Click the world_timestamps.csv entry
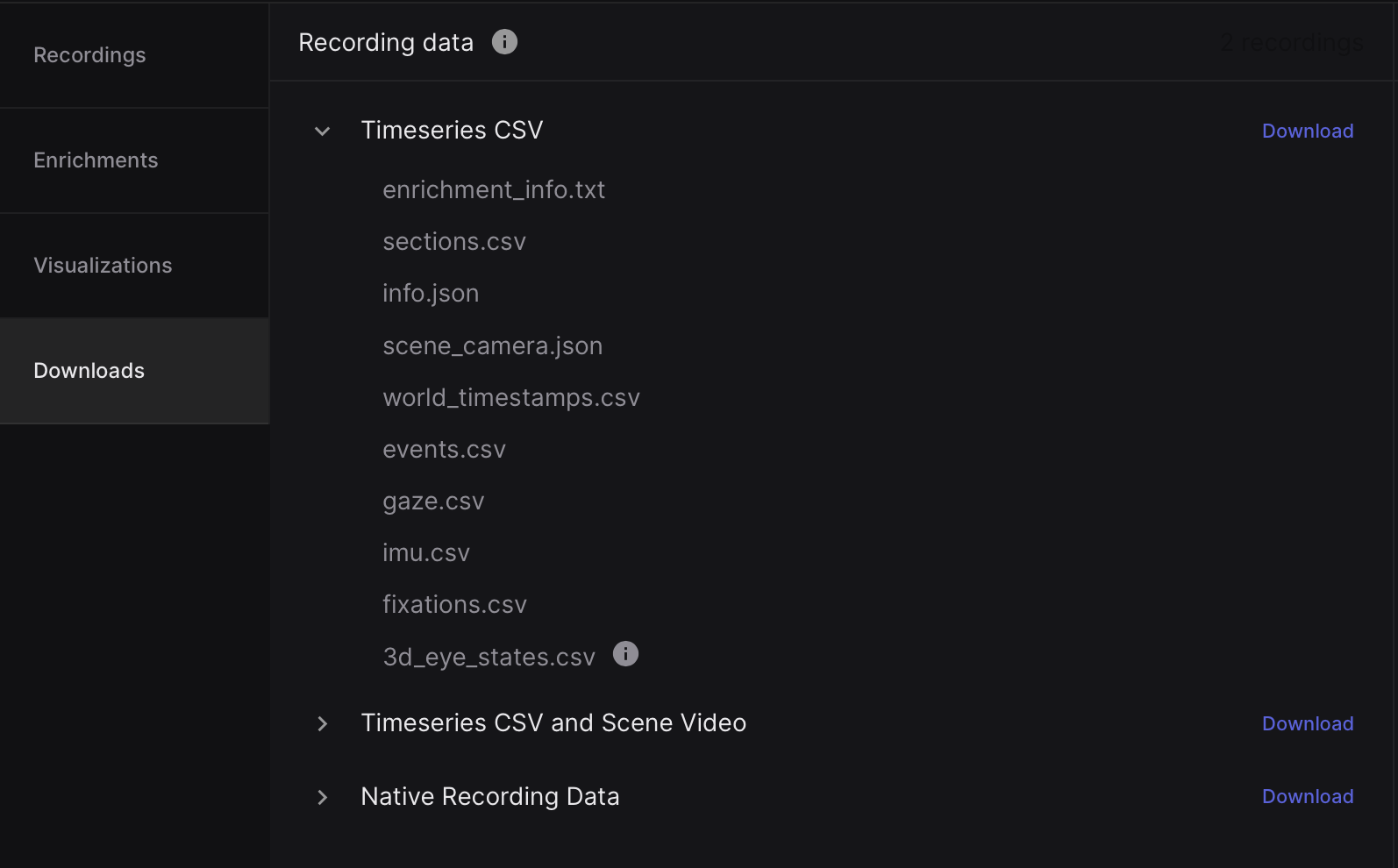The width and height of the screenshot is (1398, 868). pos(511,398)
